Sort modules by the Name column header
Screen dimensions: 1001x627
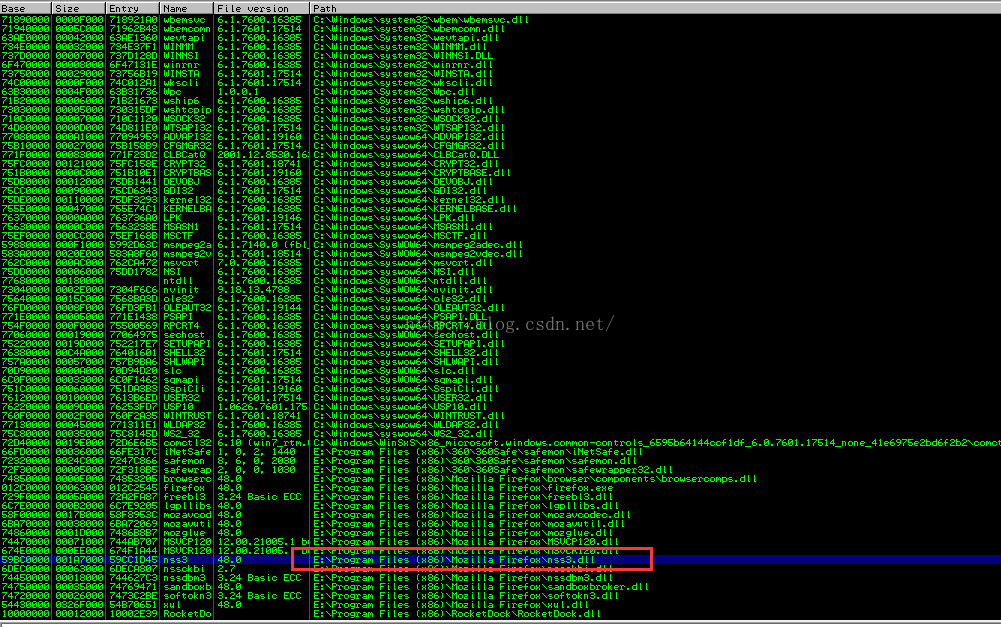(x=186, y=8)
